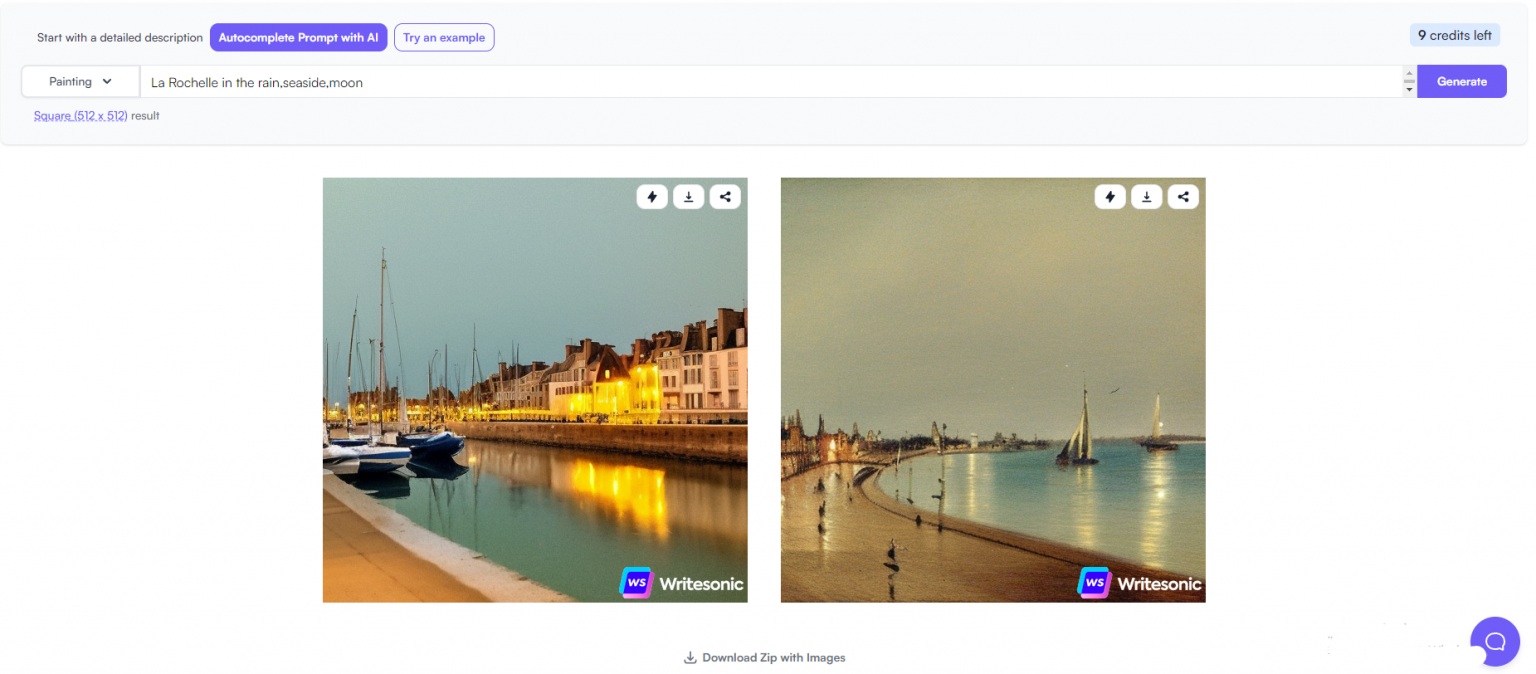Viewport: 1536px width, 674px height.
Task: Click Autocomplete Prompt with AI
Action: [298, 37]
